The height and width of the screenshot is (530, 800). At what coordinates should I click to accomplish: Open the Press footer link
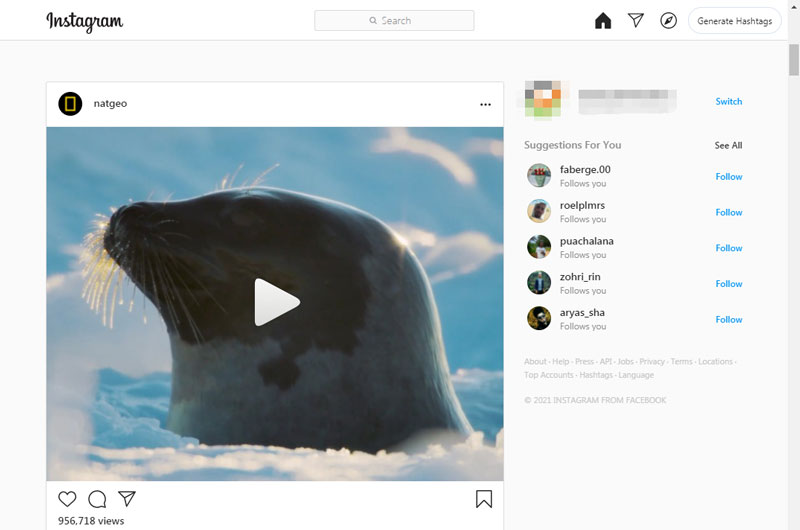pyautogui.click(x=584, y=361)
